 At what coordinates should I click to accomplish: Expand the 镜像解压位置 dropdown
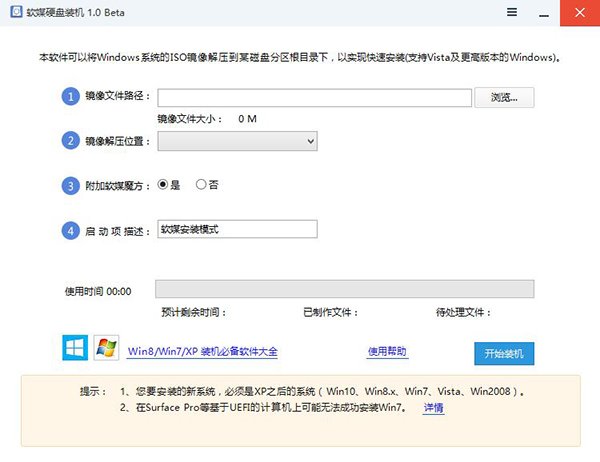(x=237, y=141)
